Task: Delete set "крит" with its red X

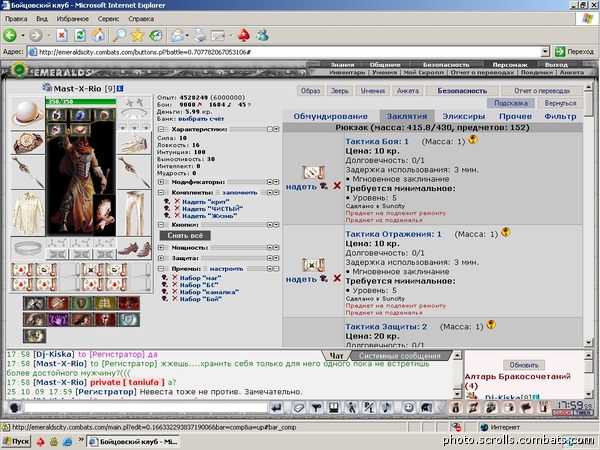Action: (177, 201)
